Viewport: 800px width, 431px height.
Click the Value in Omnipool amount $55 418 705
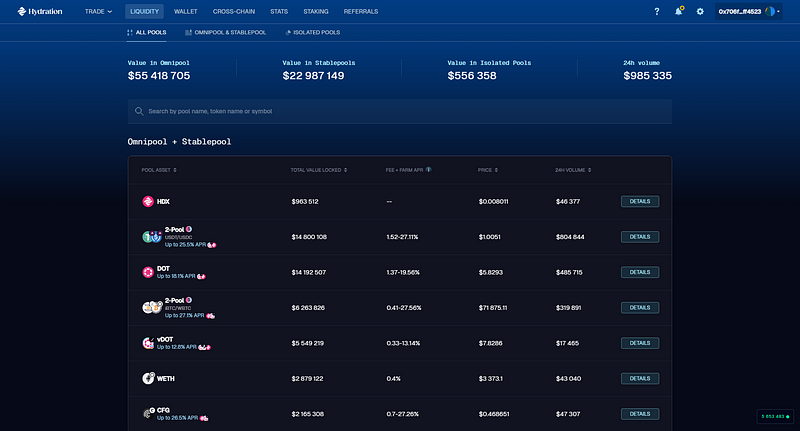point(159,75)
